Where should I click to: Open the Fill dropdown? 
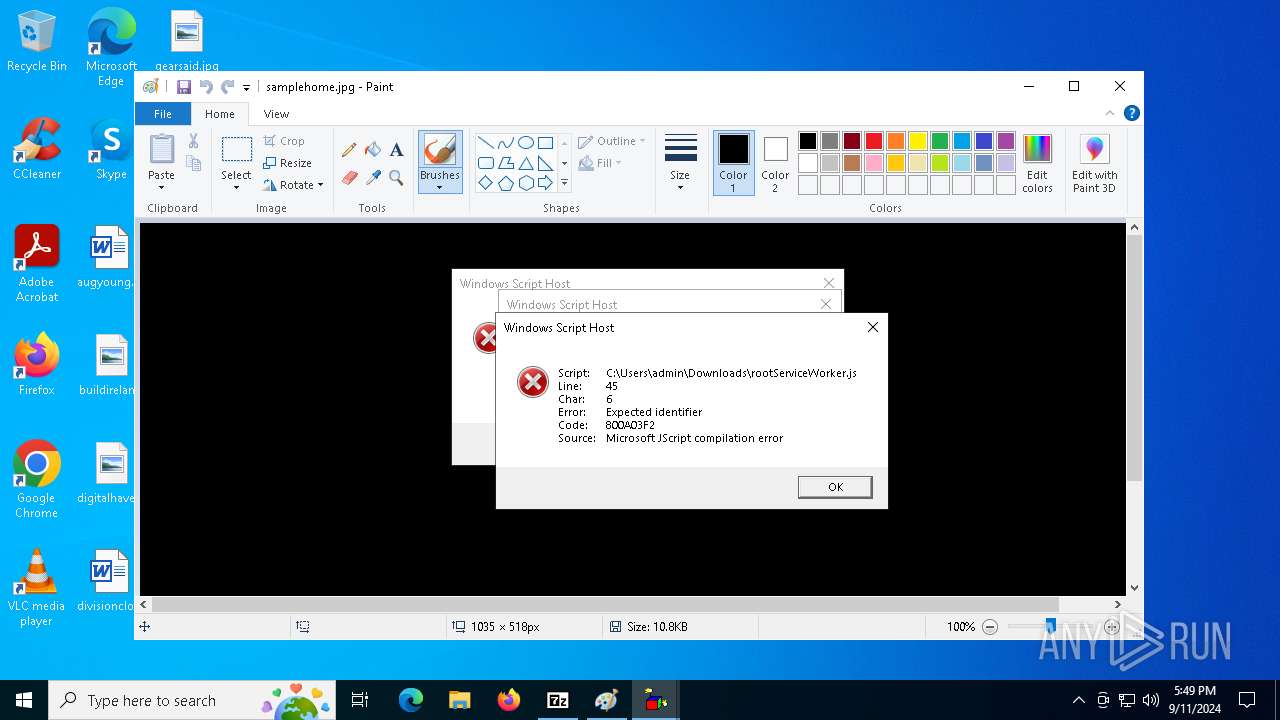[x=600, y=163]
